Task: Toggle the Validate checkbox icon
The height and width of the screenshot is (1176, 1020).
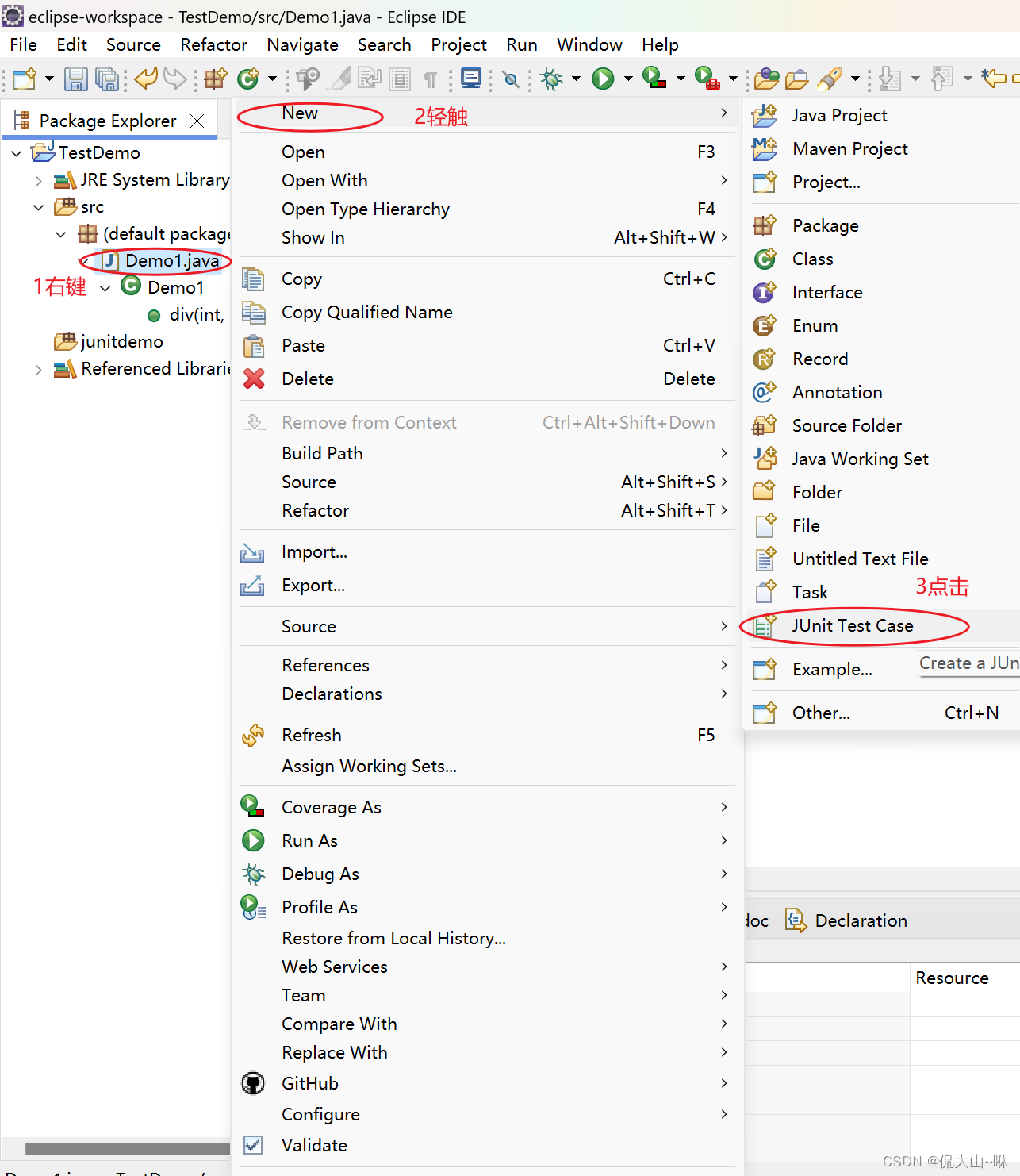Action: point(253,1145)
